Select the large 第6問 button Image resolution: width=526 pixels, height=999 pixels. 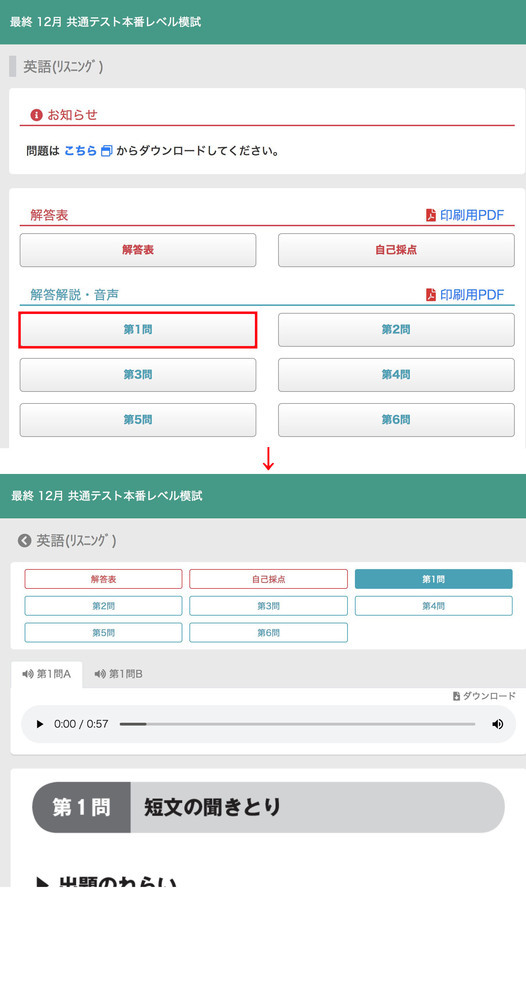(396, 420)
